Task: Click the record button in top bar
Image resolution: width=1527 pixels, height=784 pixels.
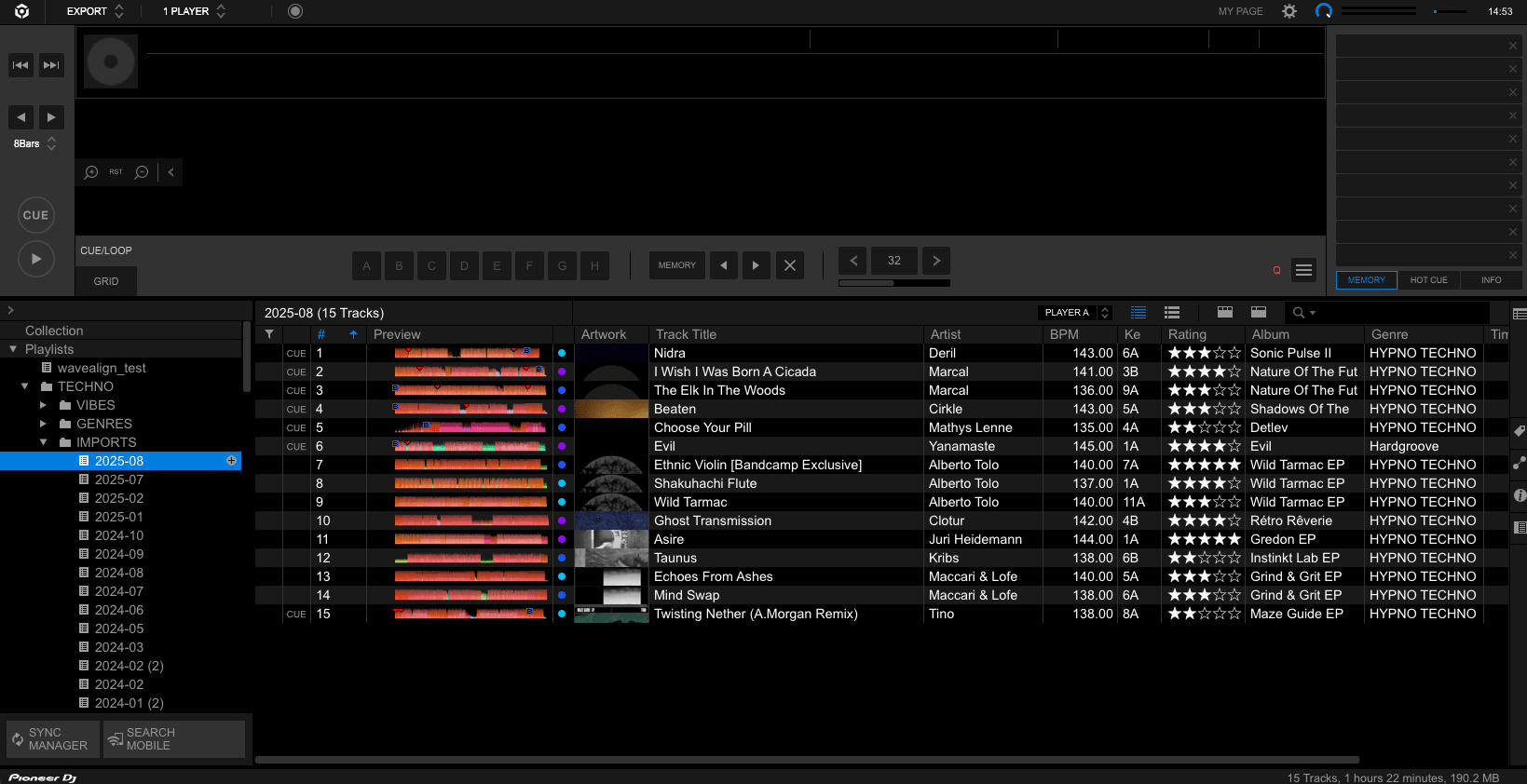Action: point(295,11)
